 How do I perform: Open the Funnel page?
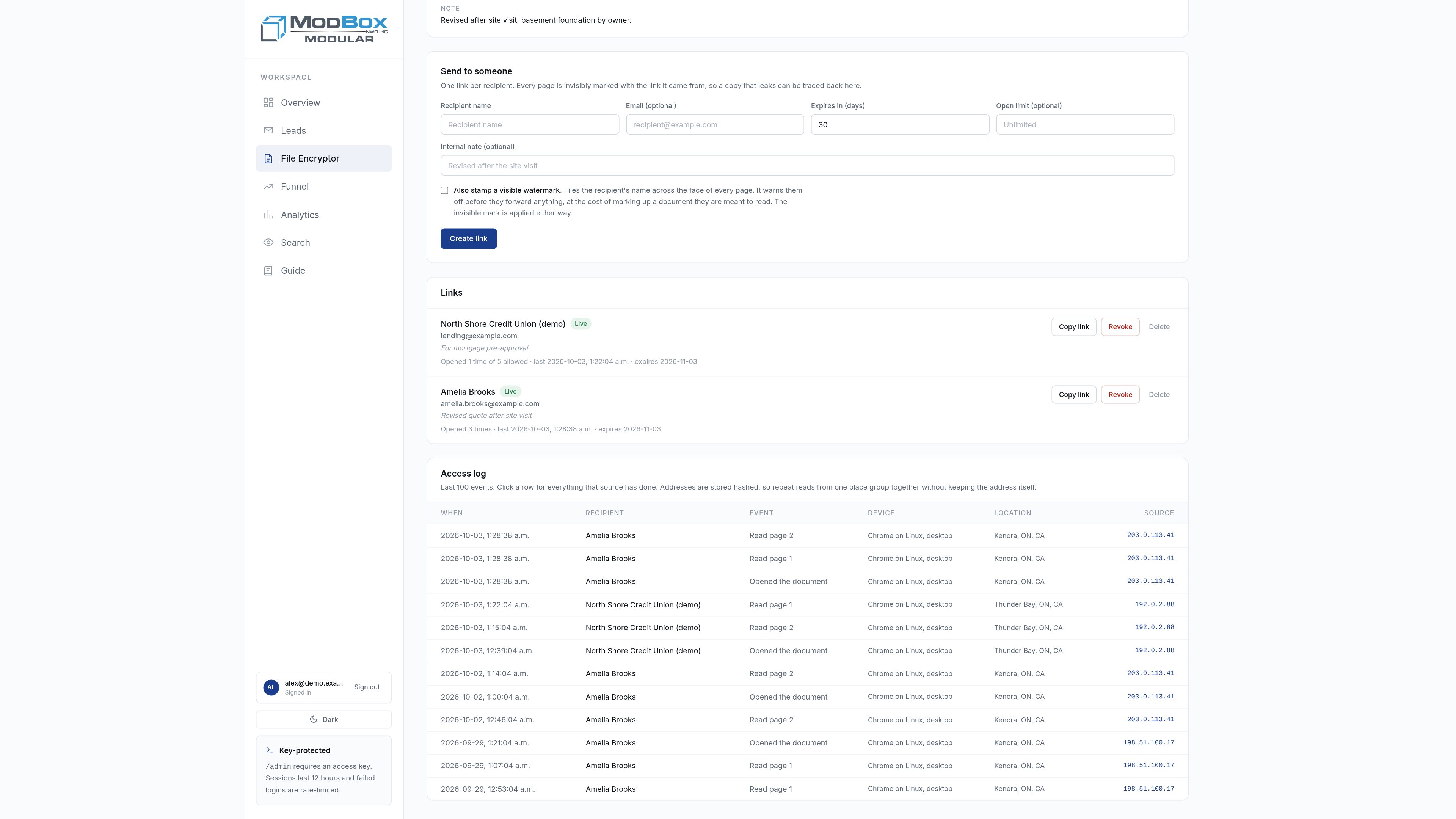point(324,187)
